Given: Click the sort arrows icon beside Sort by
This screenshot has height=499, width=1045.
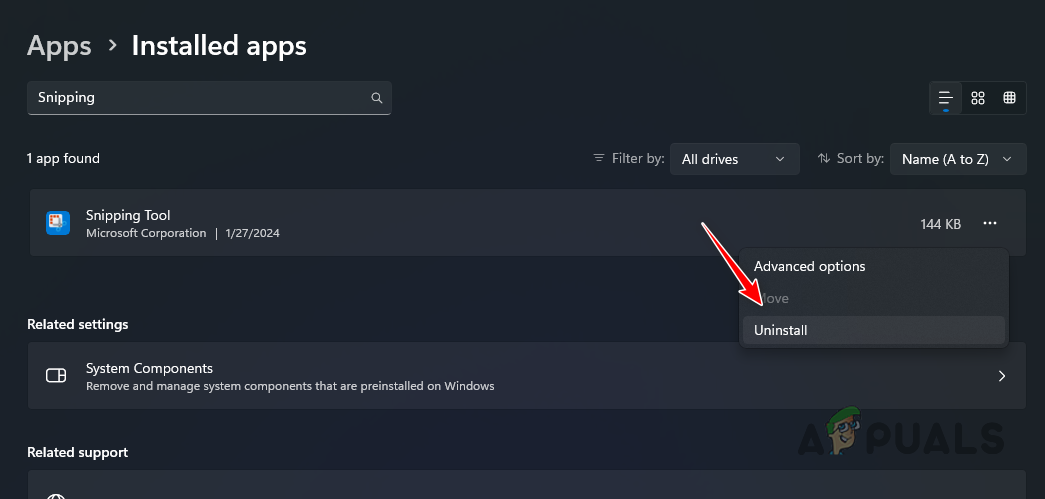Looking at the screenshot, I should (824, 158).
